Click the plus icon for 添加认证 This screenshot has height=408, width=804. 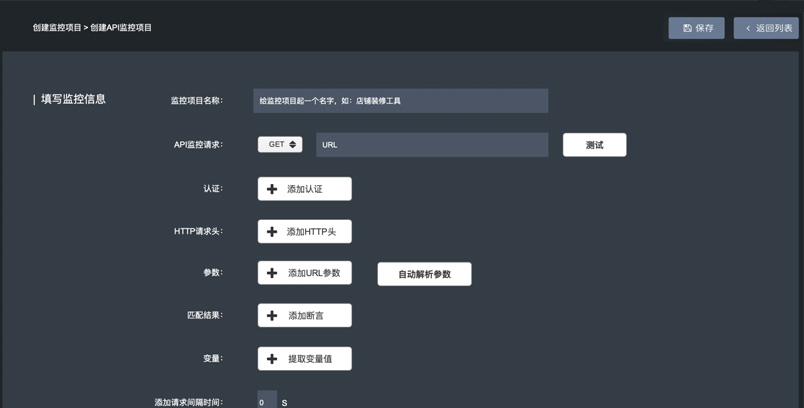coord(272,189)
